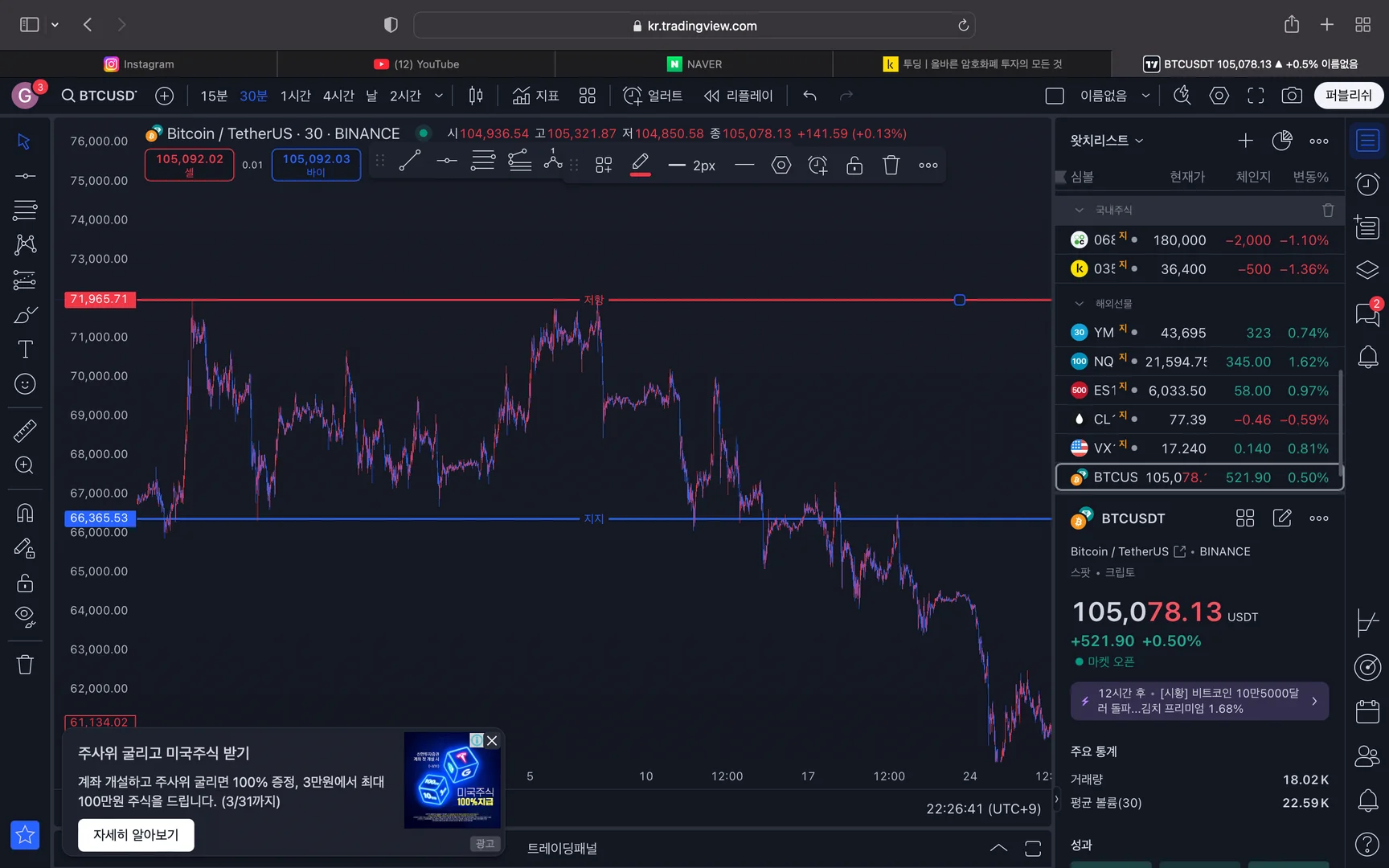This screenshot has width=1389, height=868.
Task: Expand the timeframe interval dropdown chevron
Action: [439, 96]
